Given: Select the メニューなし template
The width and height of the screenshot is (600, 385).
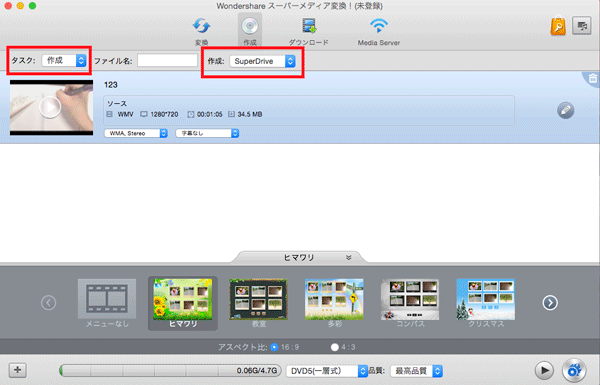Looking at the screenshot, I should coord(107,303).
